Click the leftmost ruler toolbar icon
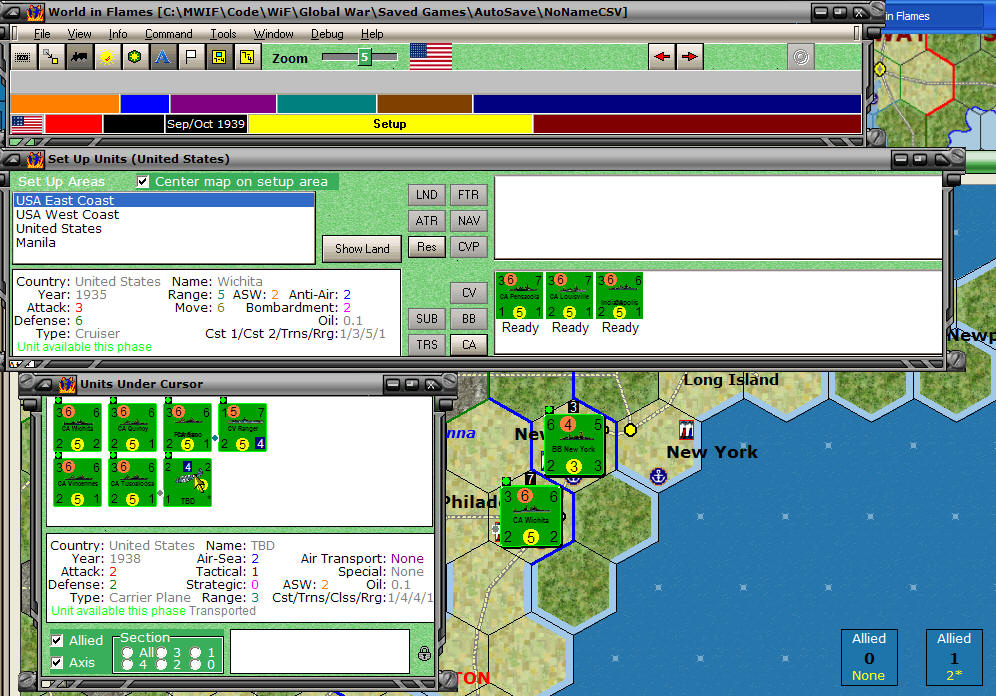The image size is (996, 696). click(x=23, y=57)
